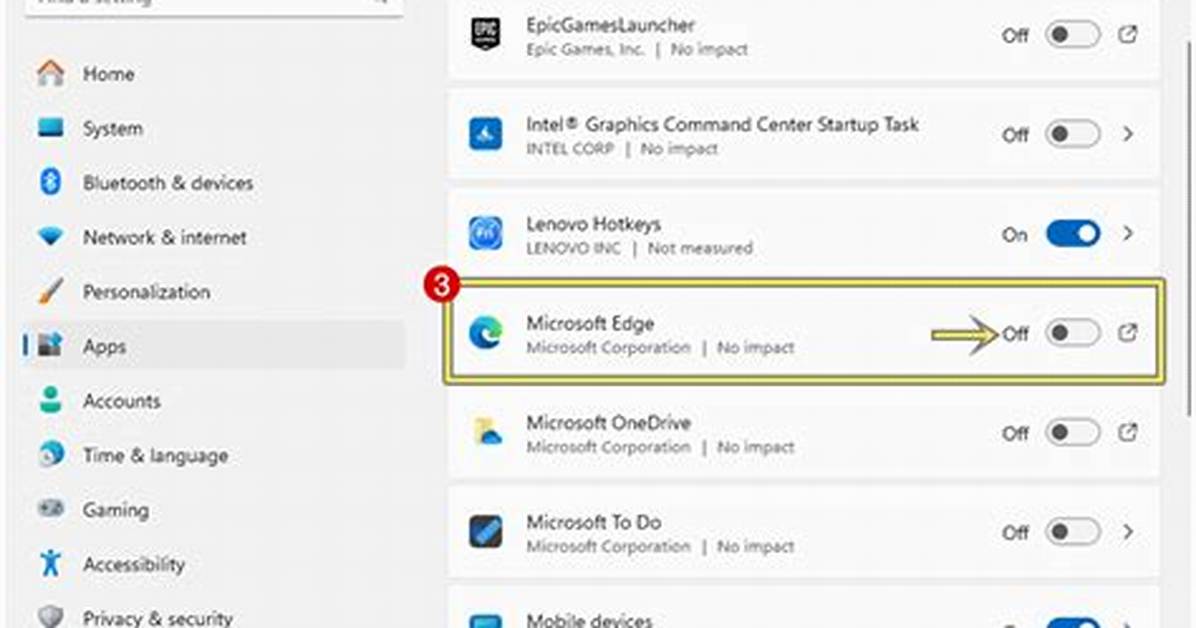This screenshot has height=628, width=1196.
Task: Expand Lenovo Hotkeys row chevron
Action: pyautogui.click(x=1128, y=233)
